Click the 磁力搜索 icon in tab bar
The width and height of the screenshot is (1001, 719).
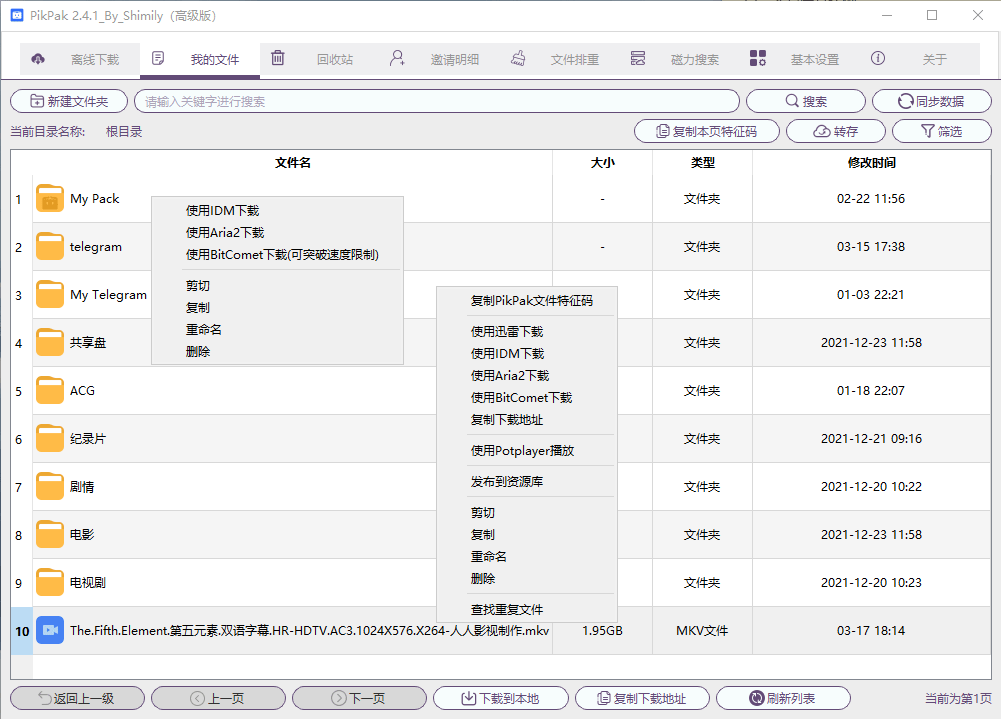pos(638,59)
